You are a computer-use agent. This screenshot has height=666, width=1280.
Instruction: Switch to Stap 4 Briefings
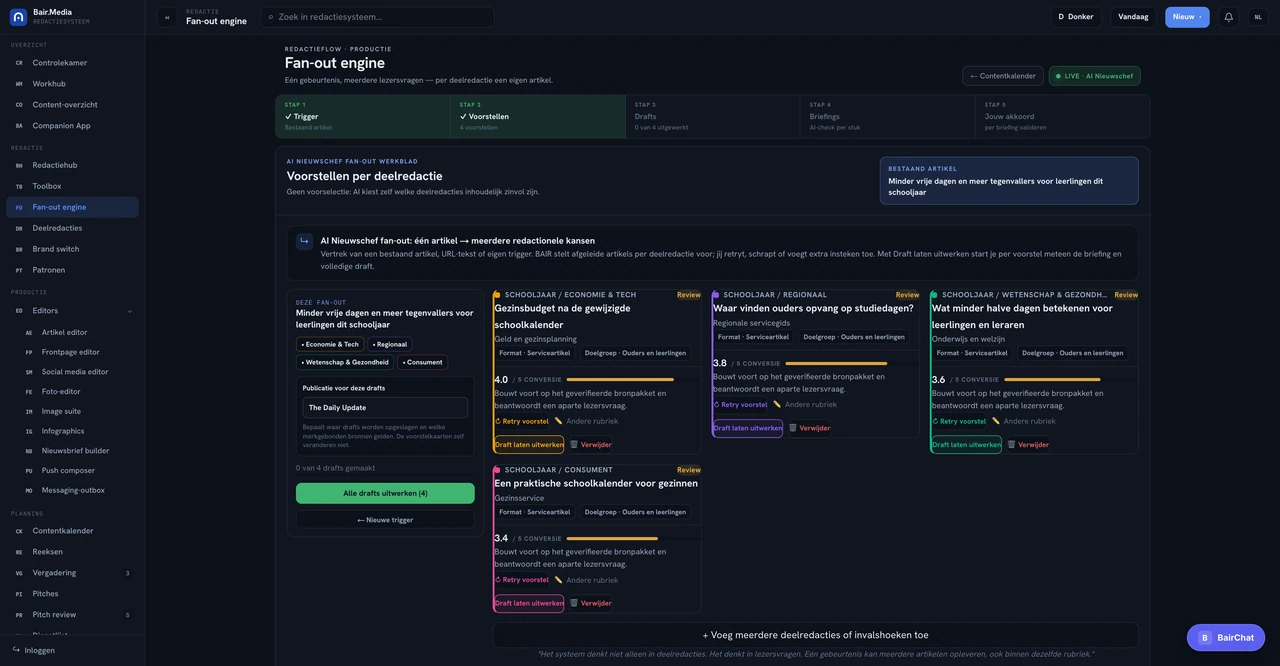887,116
